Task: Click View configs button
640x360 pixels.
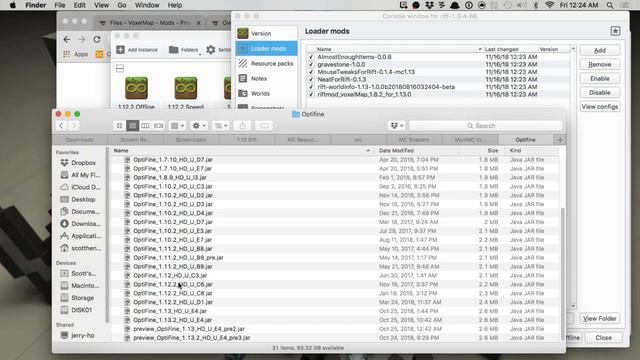Action: (600, 107)
